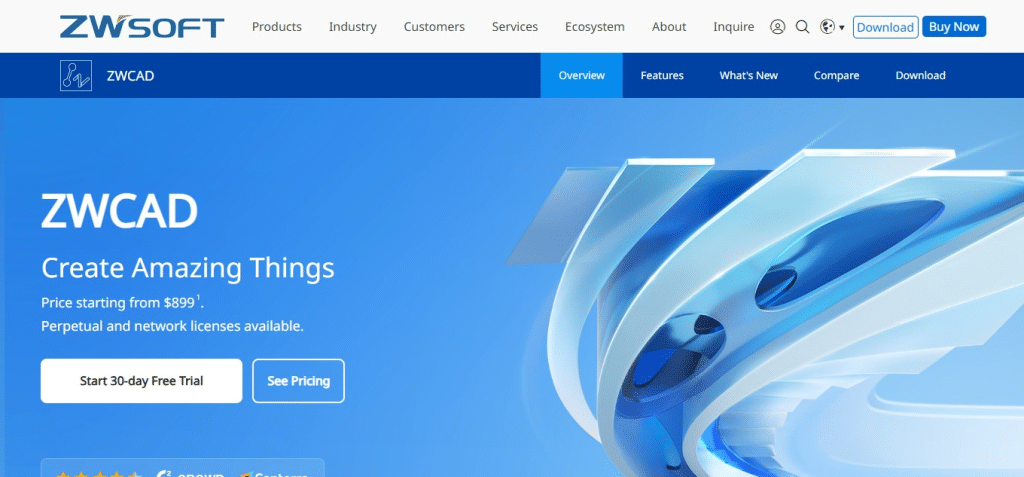Click the "Create Amazing Things" tagline
The image size is (1024, 477).
click(x=187, y=268)
